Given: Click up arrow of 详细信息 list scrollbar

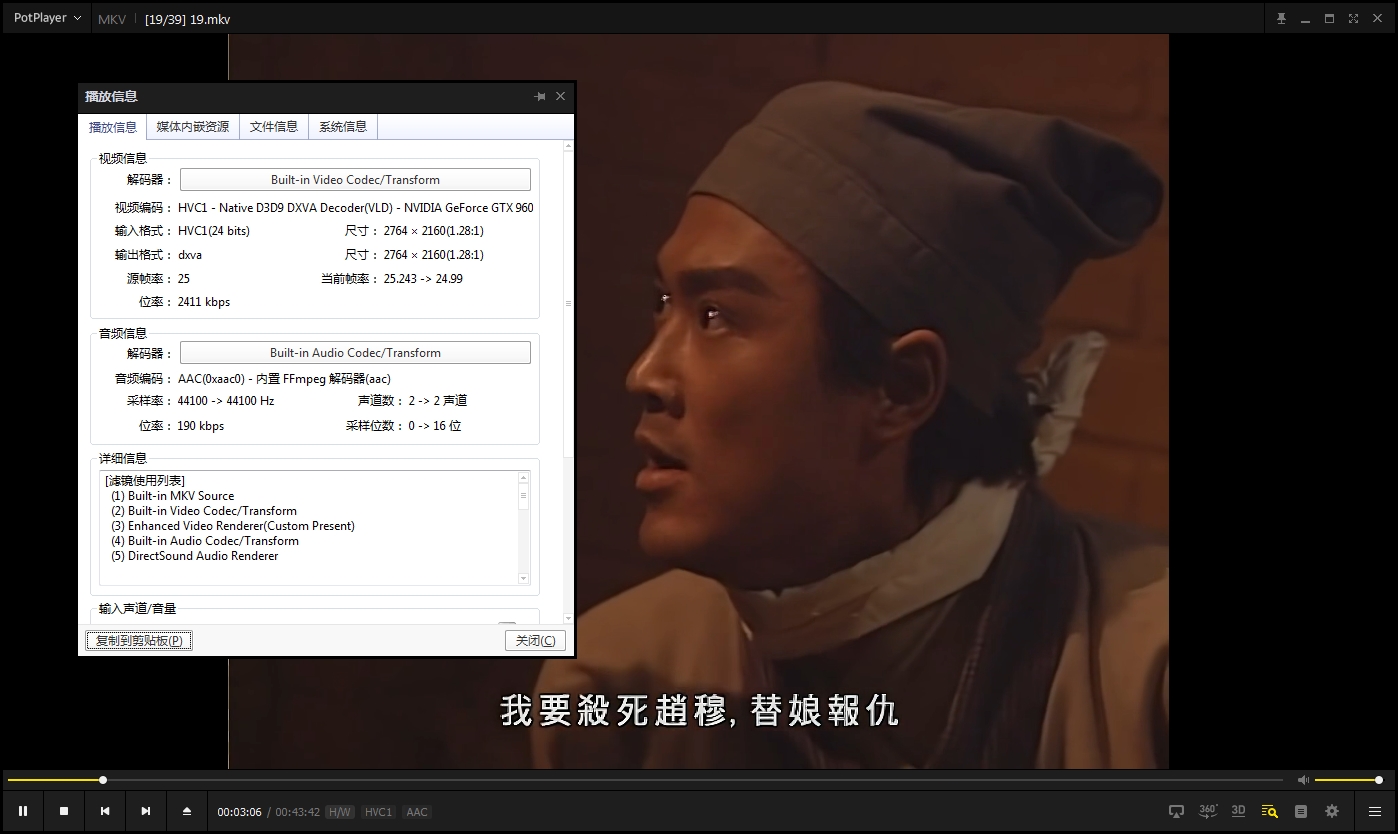Looking at the screenshot, I should click(523, 478).
